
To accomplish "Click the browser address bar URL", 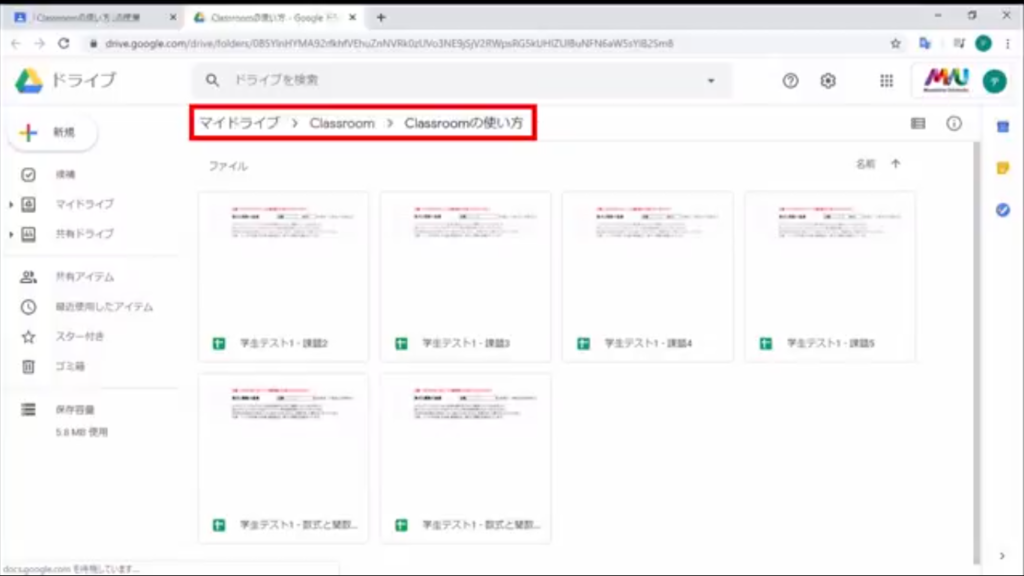I will click(389, 44).
